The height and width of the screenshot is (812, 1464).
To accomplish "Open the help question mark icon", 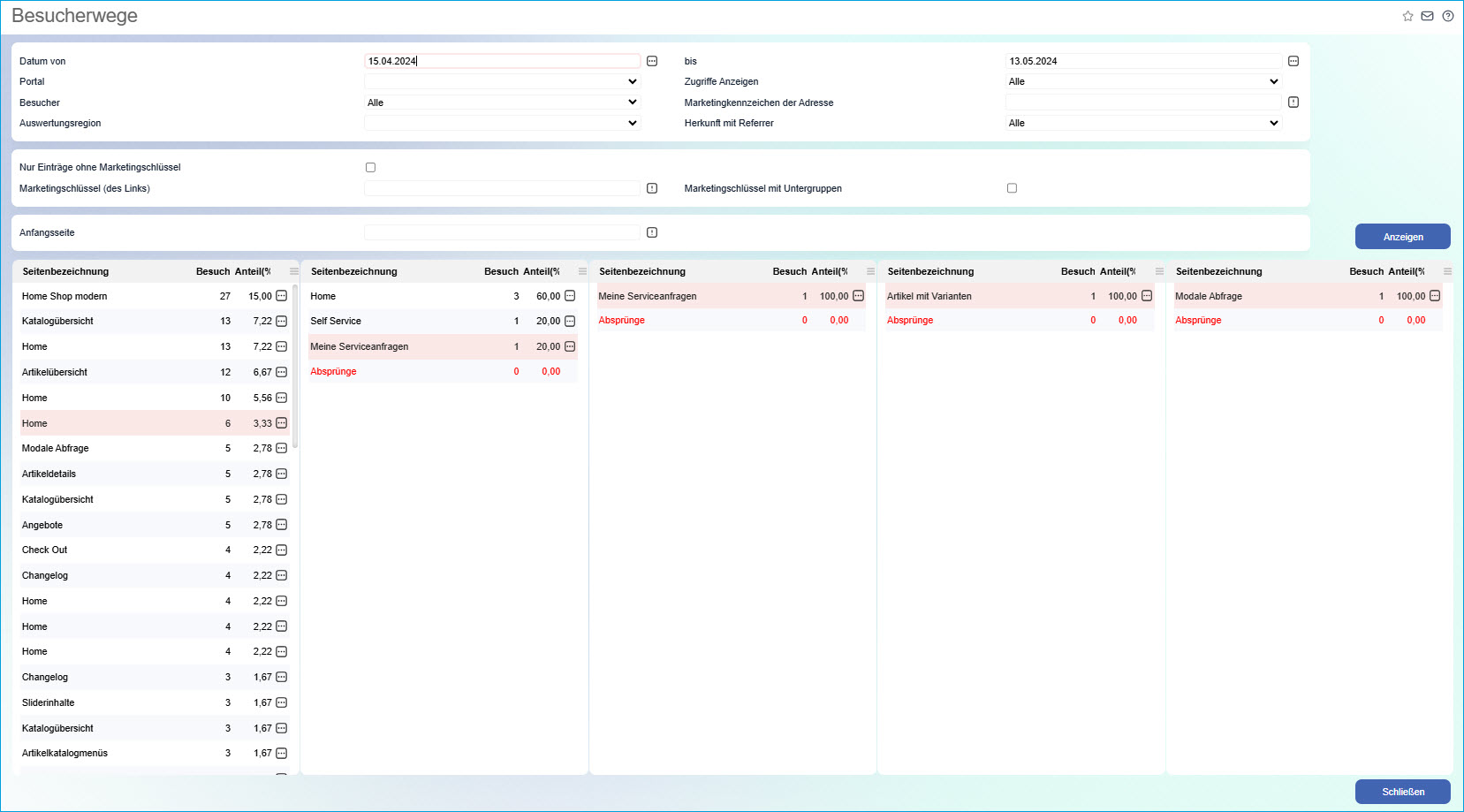I will [x=1447, y=16].
